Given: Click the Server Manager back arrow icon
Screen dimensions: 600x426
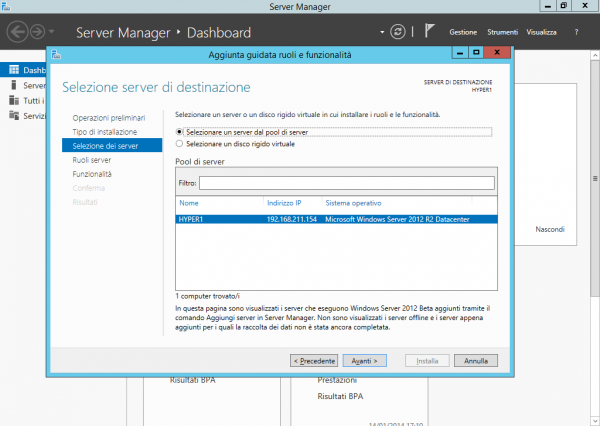Looking at the screenshot, I should pos(17,32).
